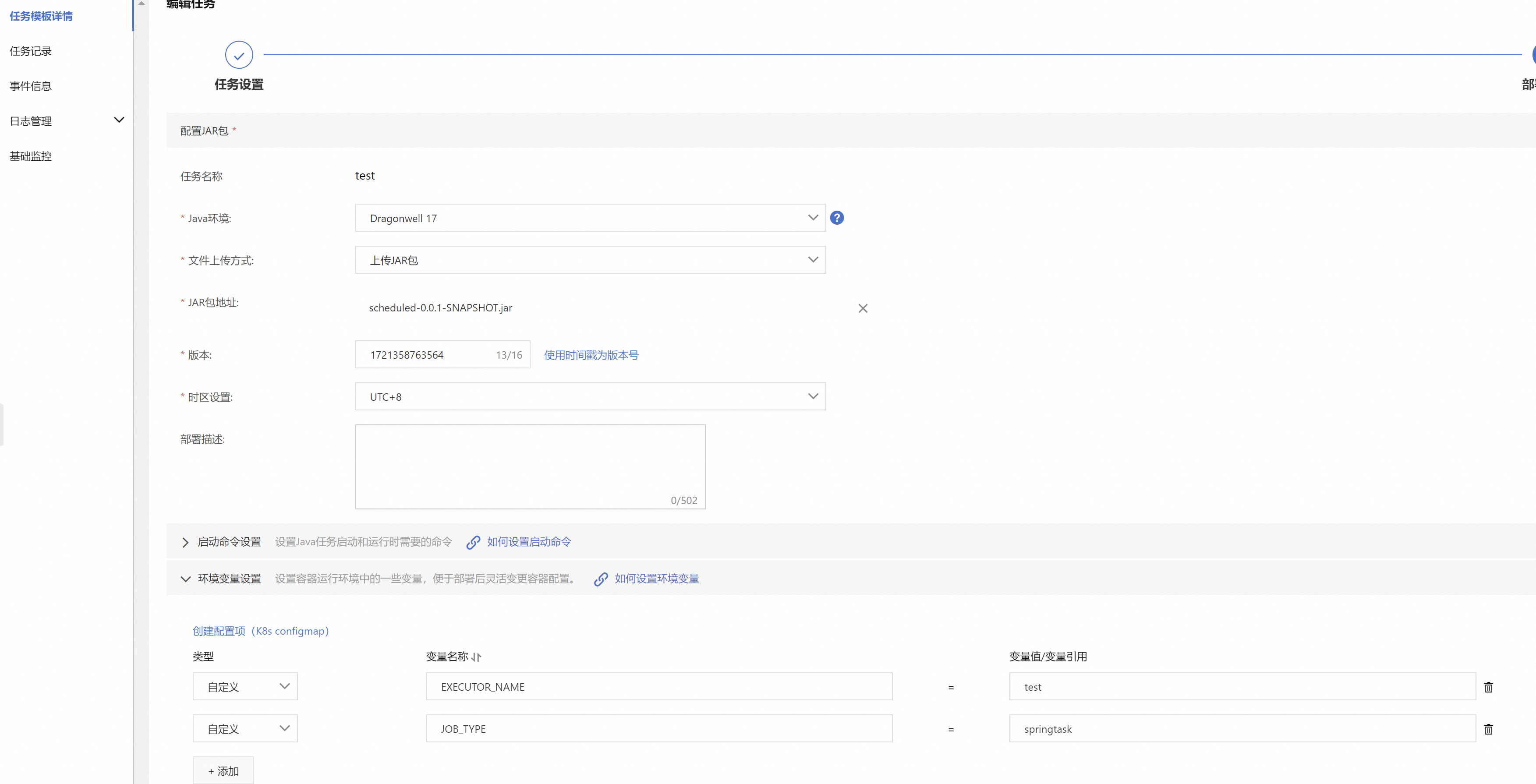Open the UTC+8 timezone dropdown
The width and height of the screenshot is (1536, 784).
point(590,396)
